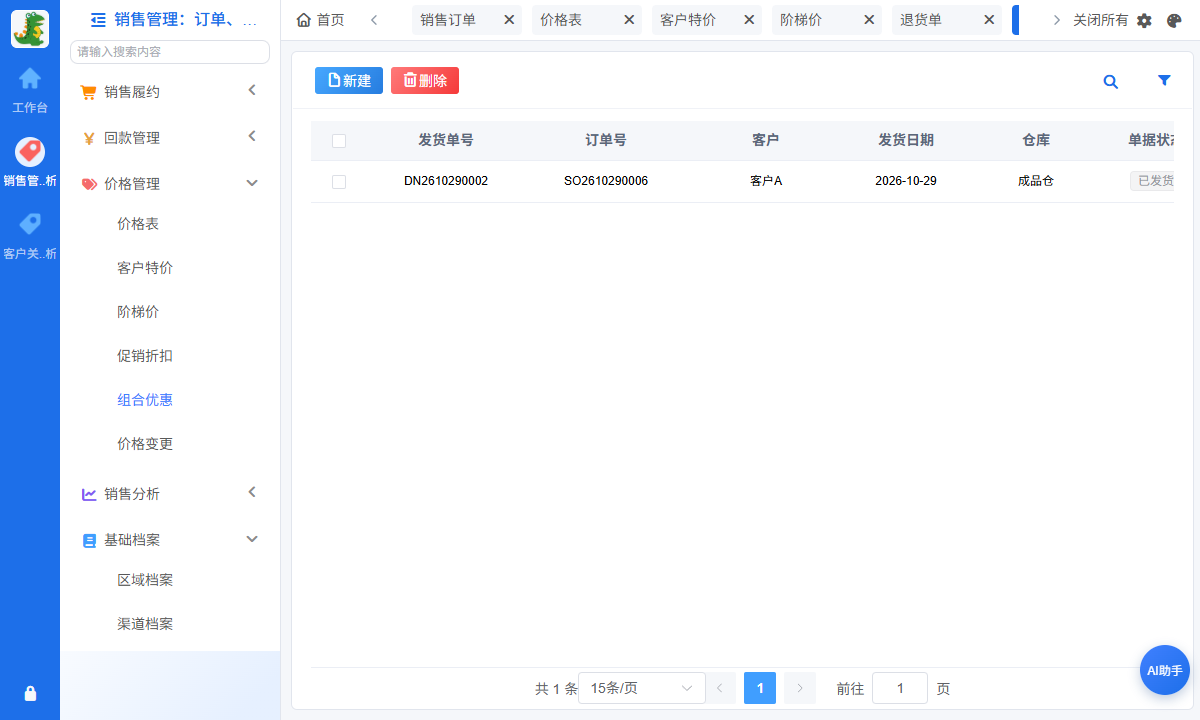Click the 成品仓 warehouse cell
This screenshot has width=1200, height=720.
(x=1036, y=181)
